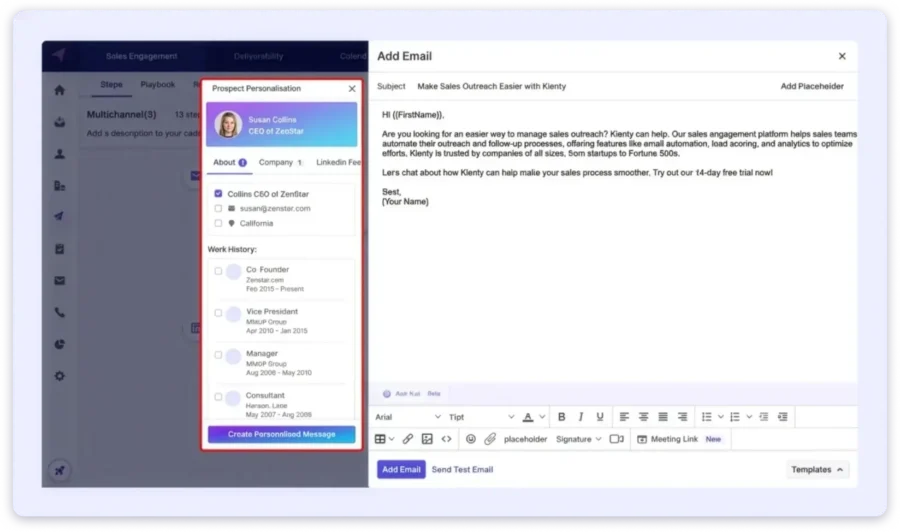Screen dimensions: 900x532
Task: Open the Playbook tab in the cadence page
Action: click(158, 84)
